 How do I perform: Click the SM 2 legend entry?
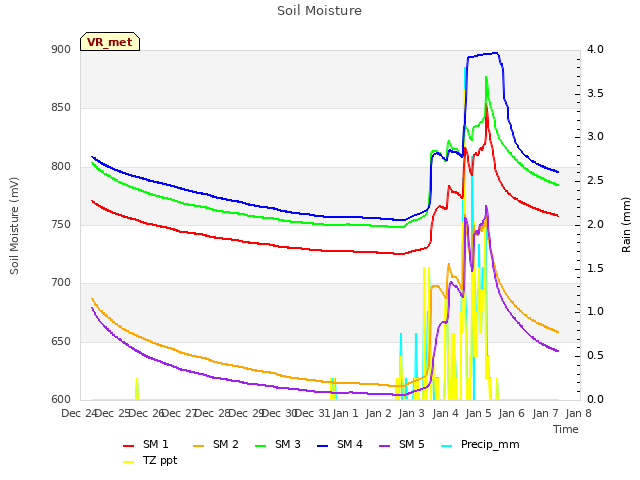point(216,444)
